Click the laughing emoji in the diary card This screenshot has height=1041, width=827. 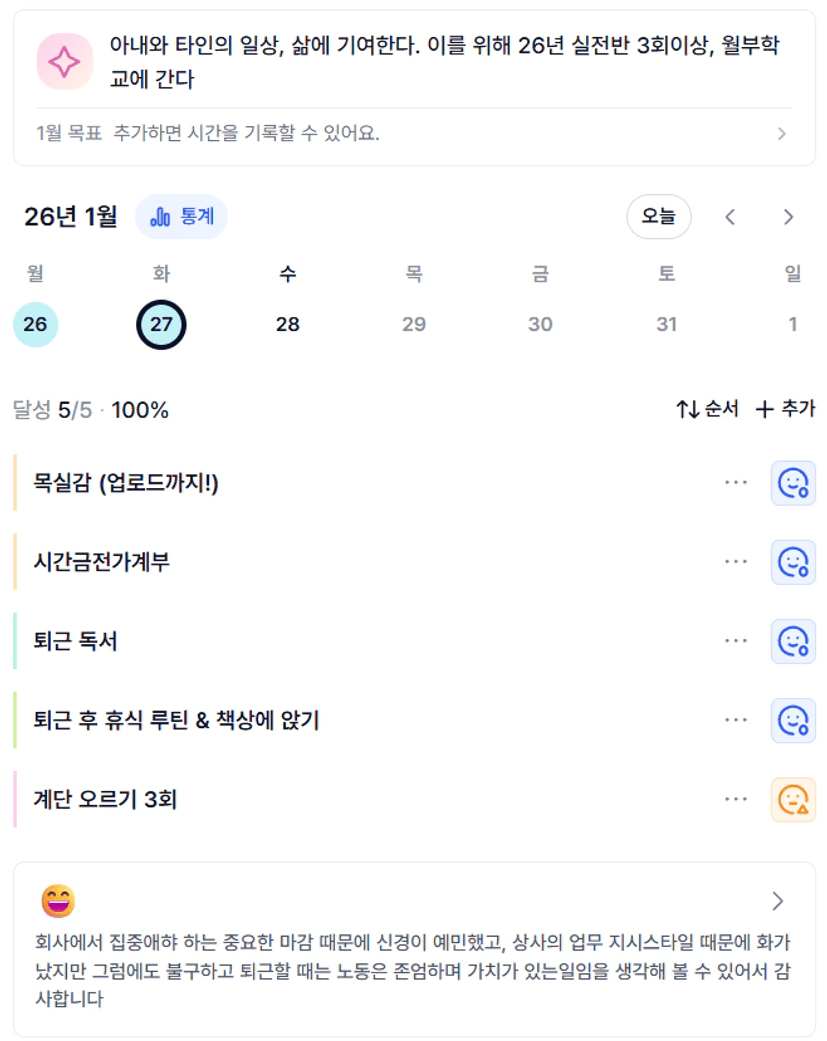pos(58,901)
